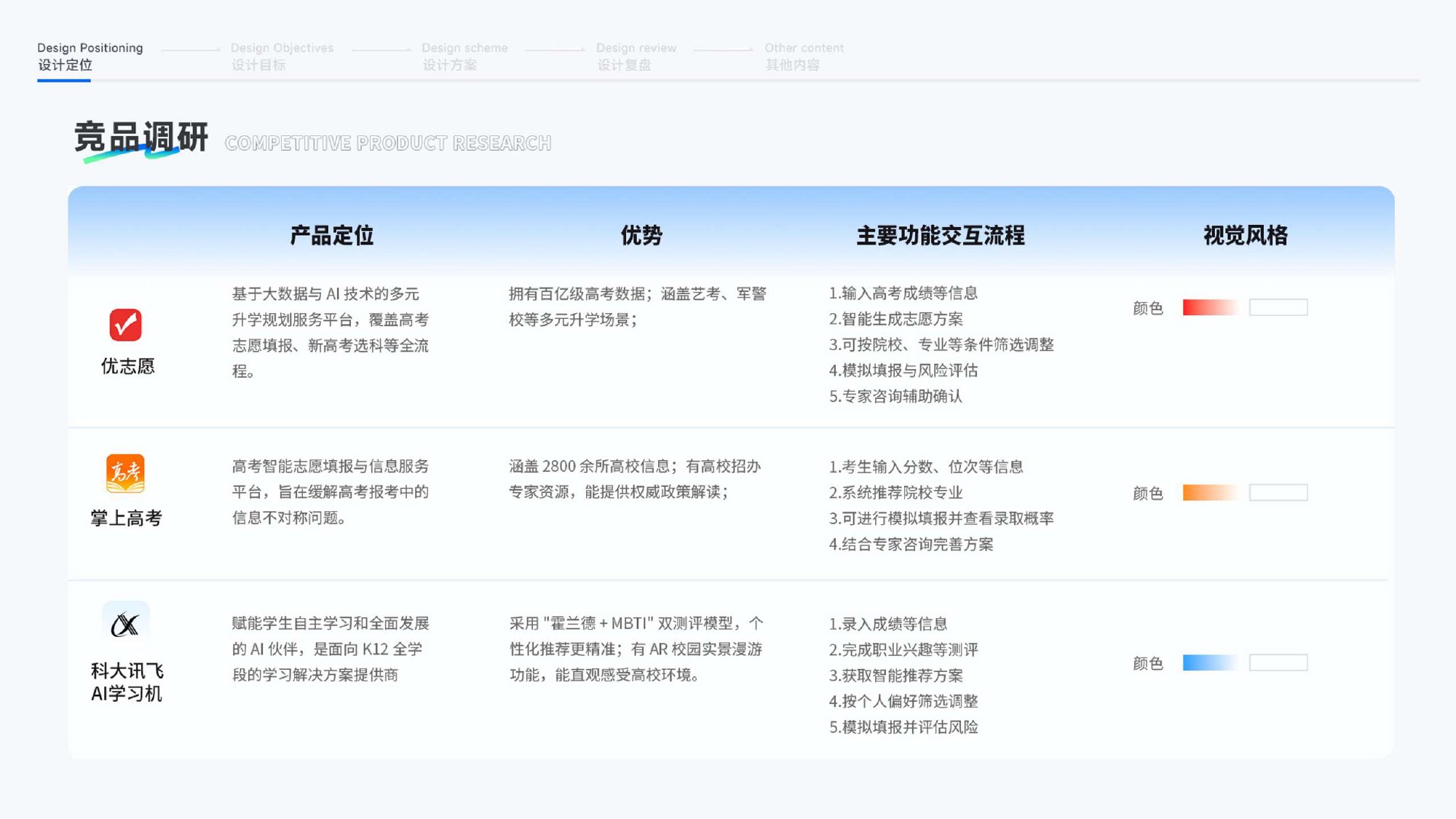Click step 2.完成职业兴趣等测评
Viewport: 1456px width, 819px height.
(903, 649)
